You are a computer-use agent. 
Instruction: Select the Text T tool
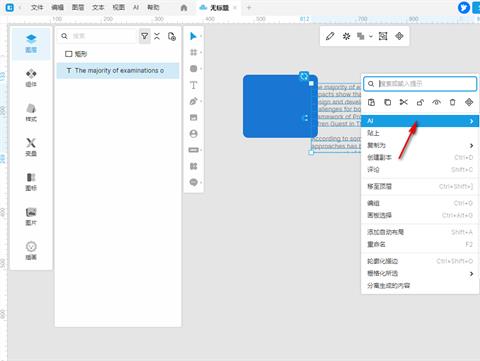click(x=193, y=85)
